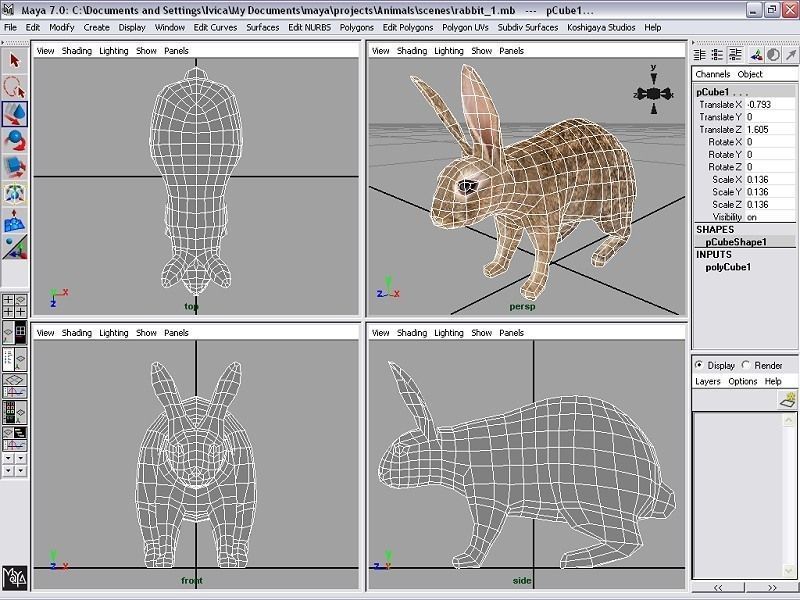Select the Display radio button
The image size is (800, 600).
pyautogui.click(x=698, y=365)
